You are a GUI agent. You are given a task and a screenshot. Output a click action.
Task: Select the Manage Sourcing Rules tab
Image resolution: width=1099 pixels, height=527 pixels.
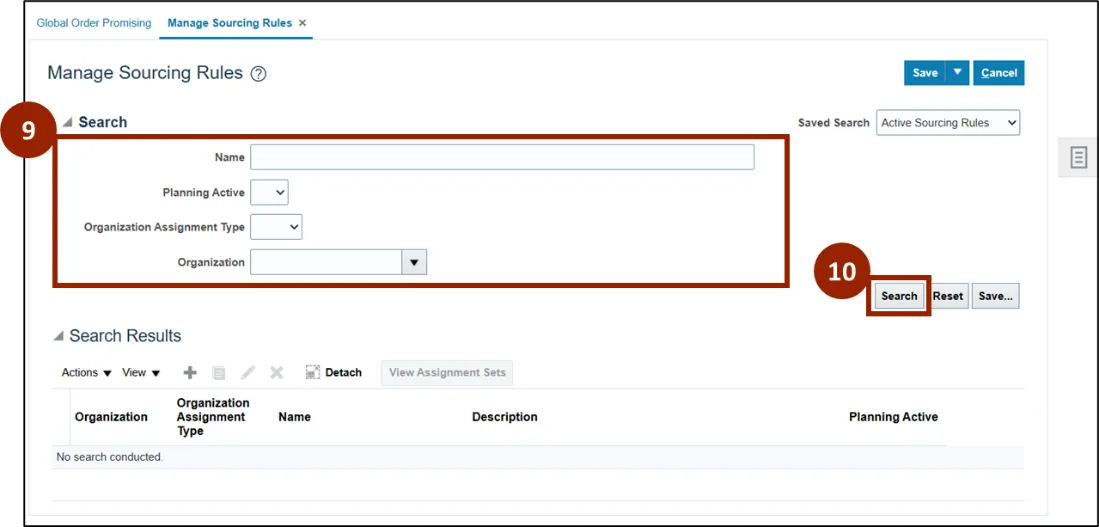coord(229,23)
